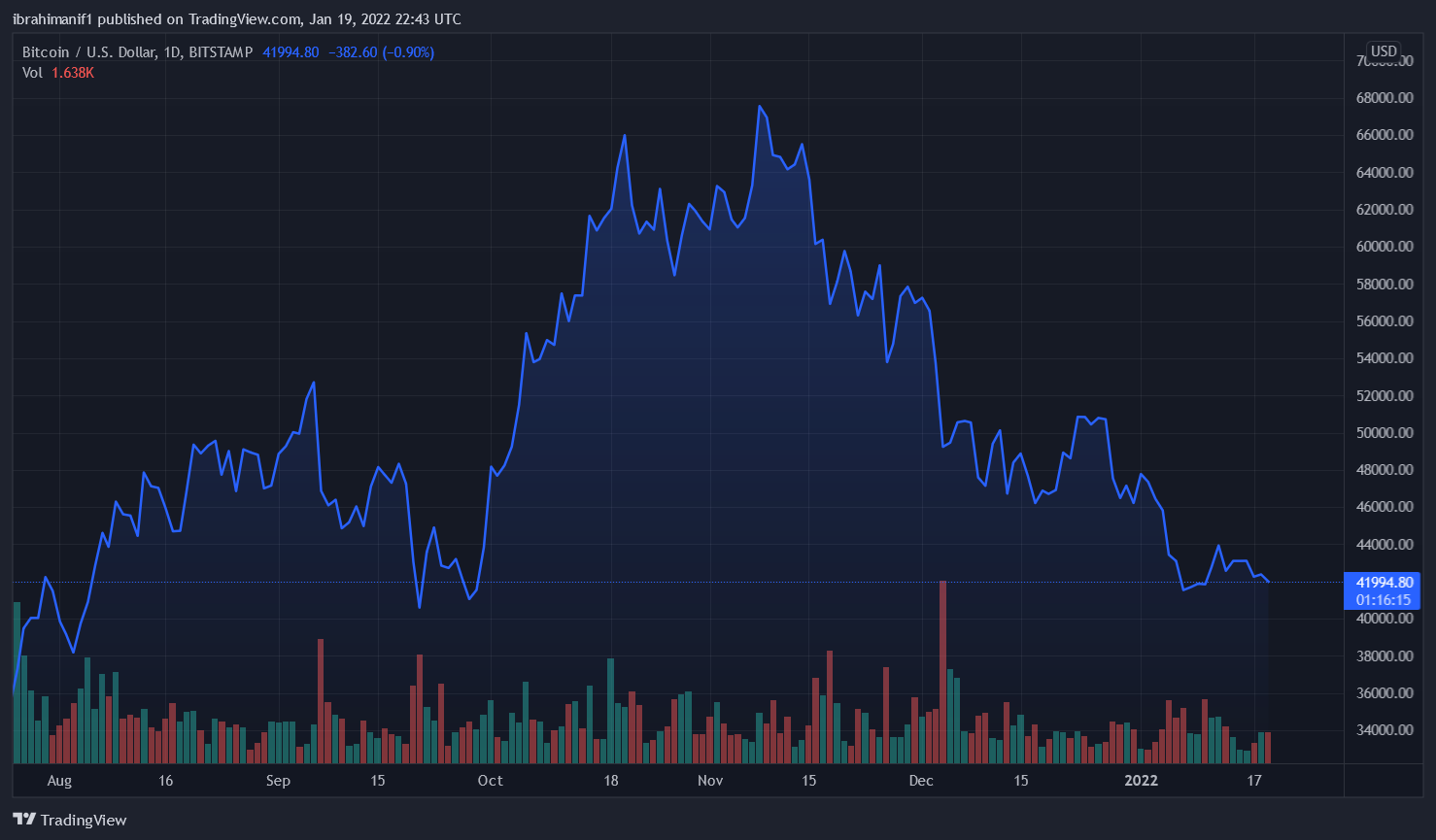Select the 41994.80 current price tag
The width and height of the screenshot is (1436, 840).
click(1384, 583)
